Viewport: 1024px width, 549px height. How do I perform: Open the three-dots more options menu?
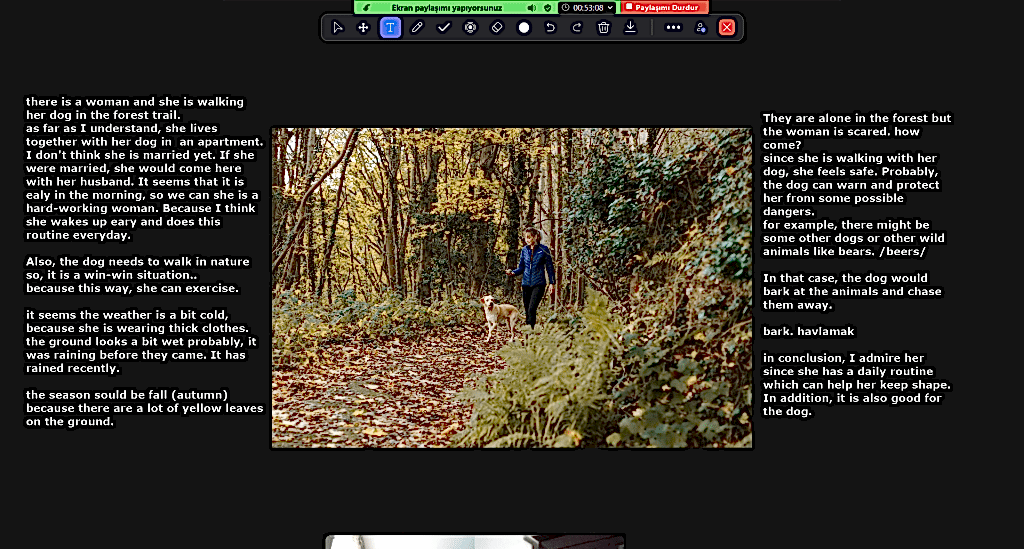pos(673,28)
